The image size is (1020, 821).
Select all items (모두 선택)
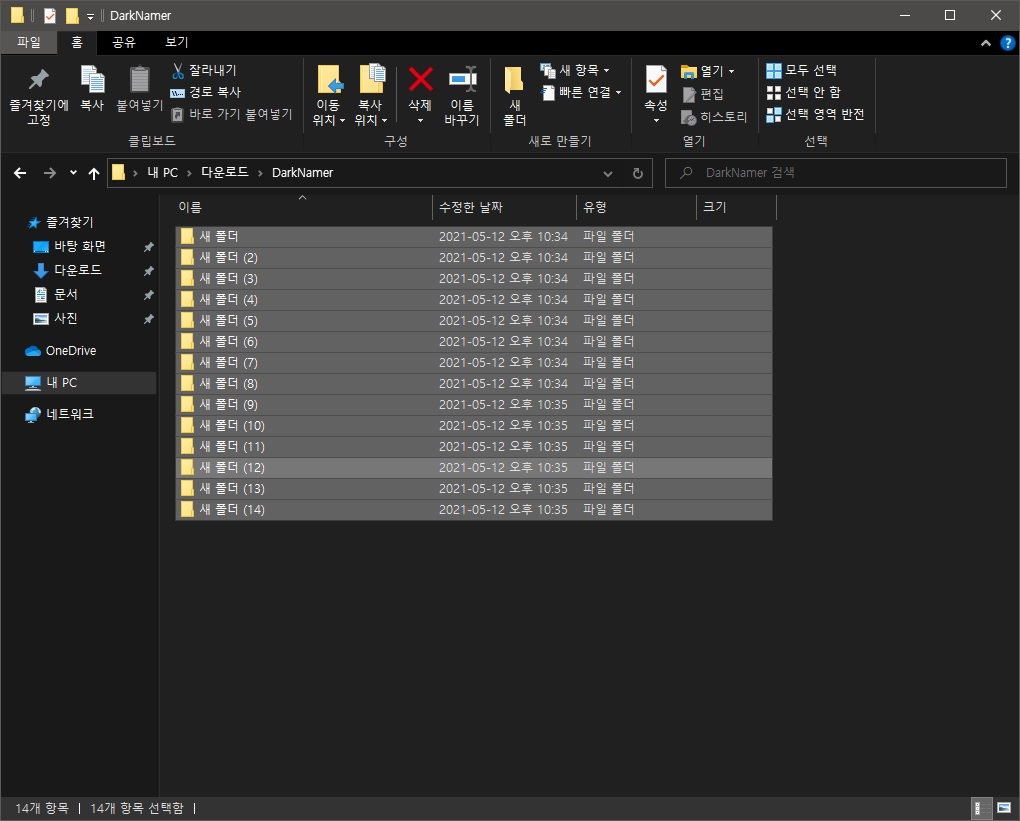pos(801,70)
